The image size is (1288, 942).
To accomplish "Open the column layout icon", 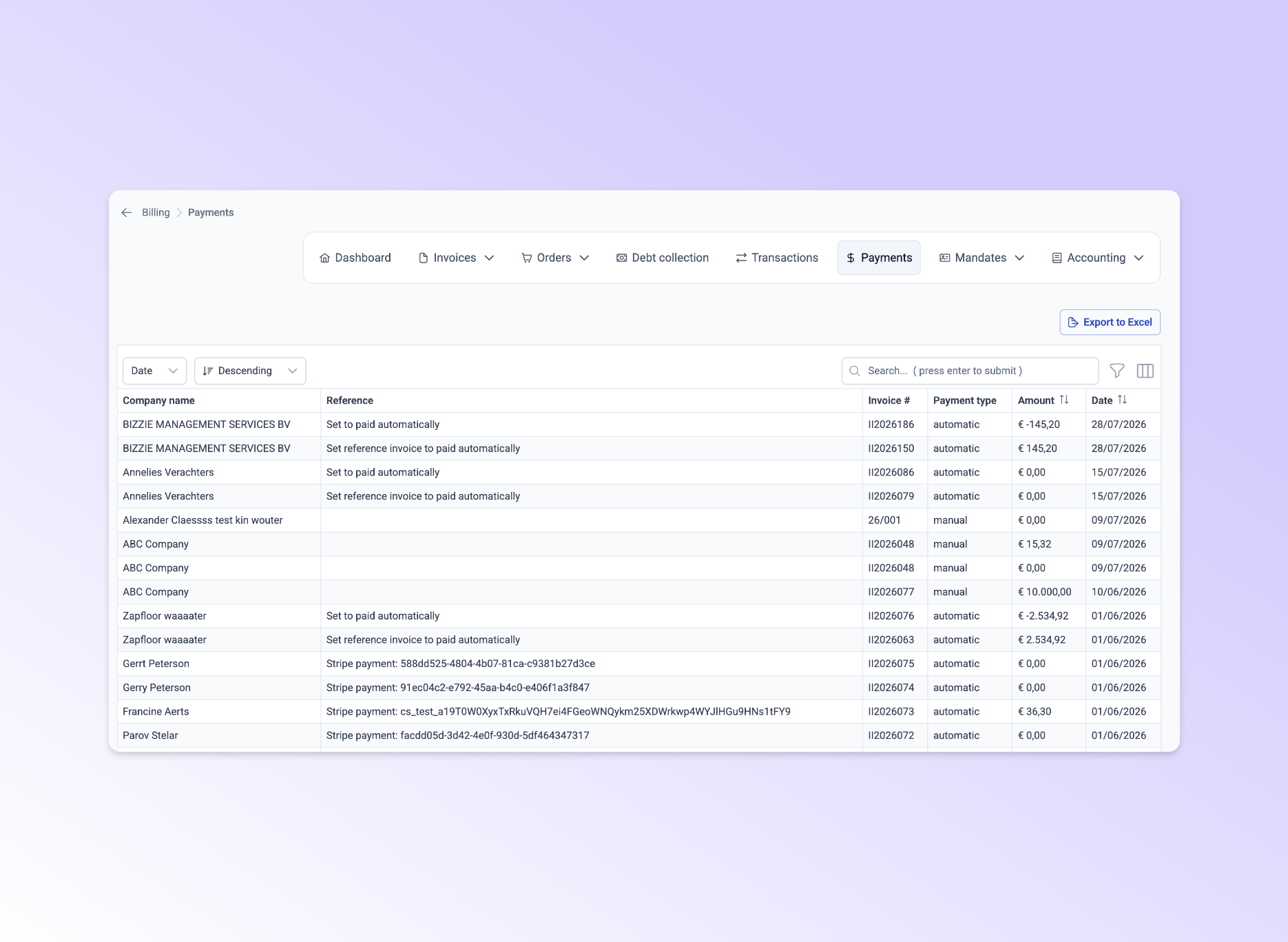I will (x=1145, y=371).
